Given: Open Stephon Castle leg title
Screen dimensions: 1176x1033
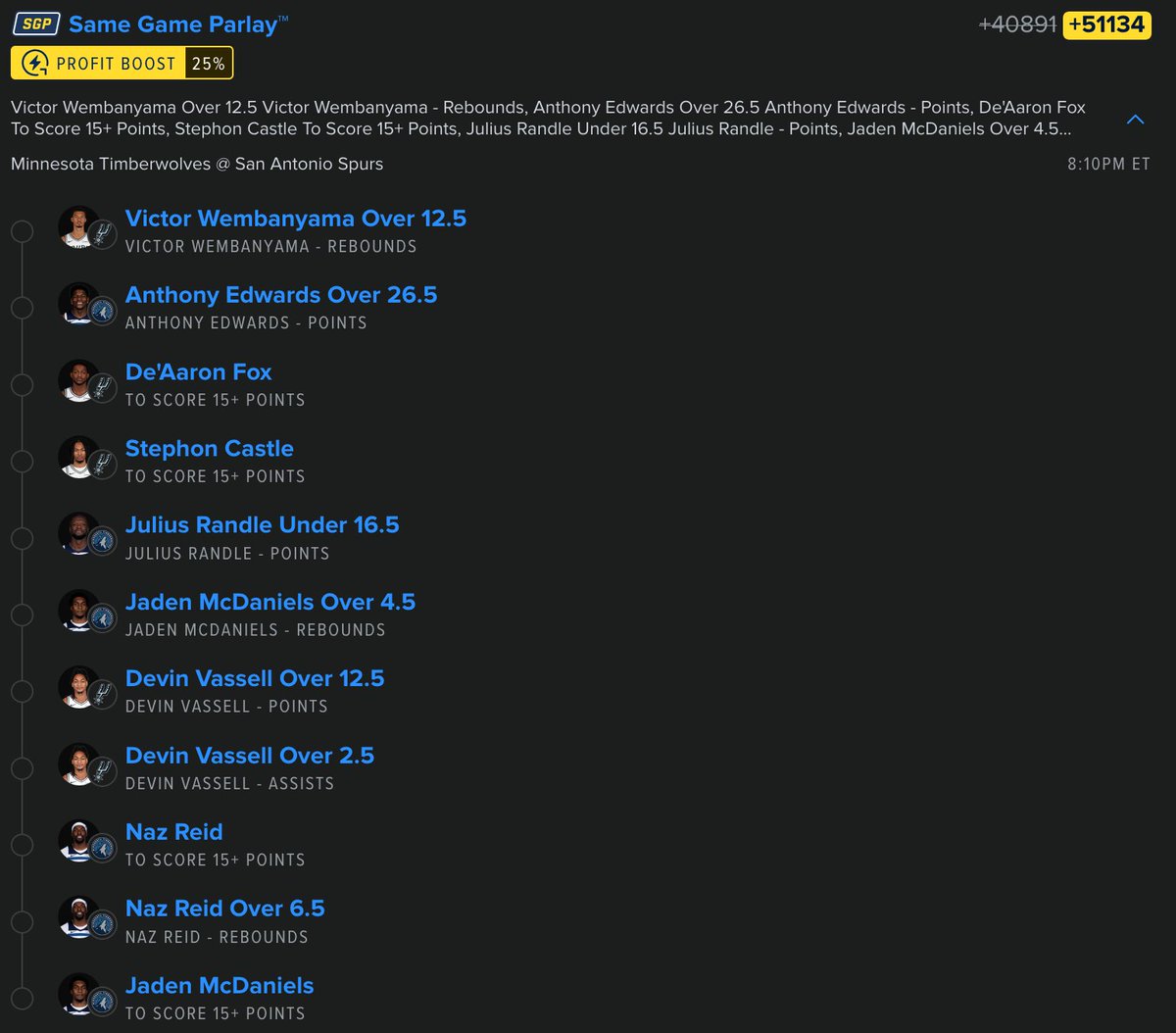Looking at the screenshot, I should 210,449.
